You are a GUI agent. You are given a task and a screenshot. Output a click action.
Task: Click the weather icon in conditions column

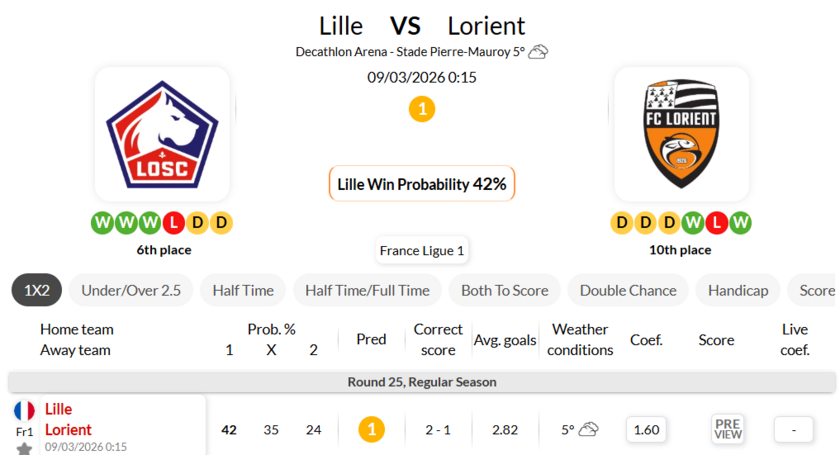tap(588, 430)
